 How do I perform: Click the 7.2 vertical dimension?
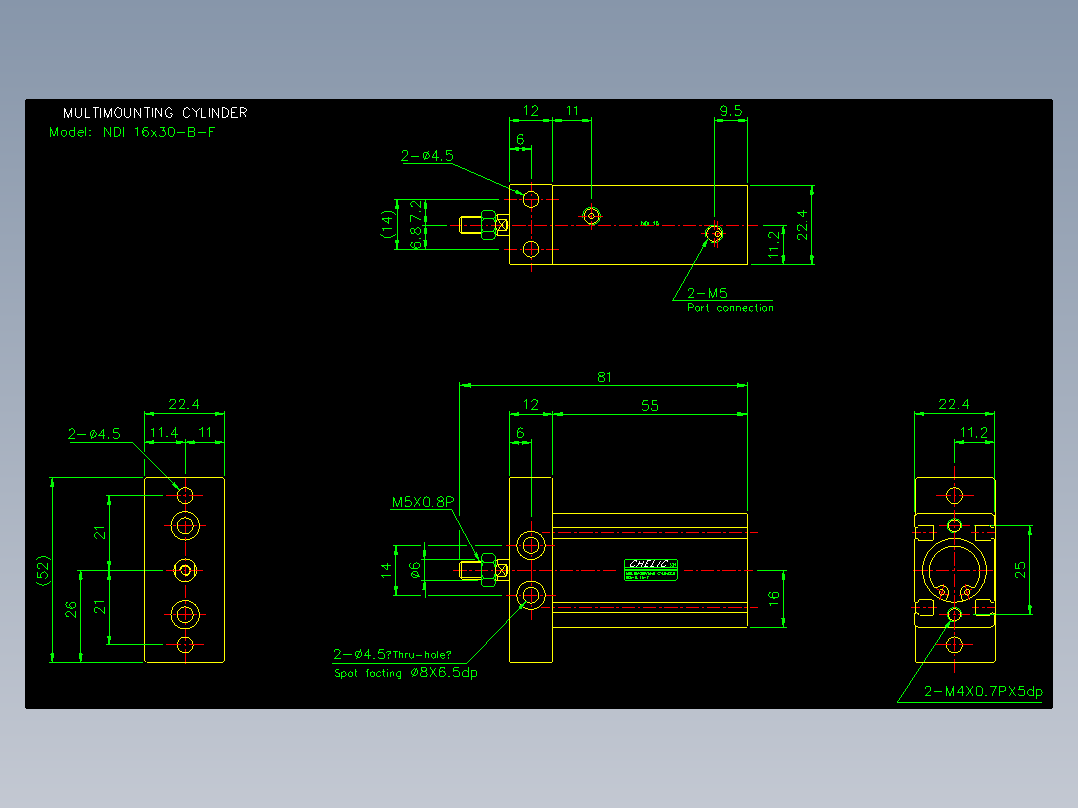point(415,210)
